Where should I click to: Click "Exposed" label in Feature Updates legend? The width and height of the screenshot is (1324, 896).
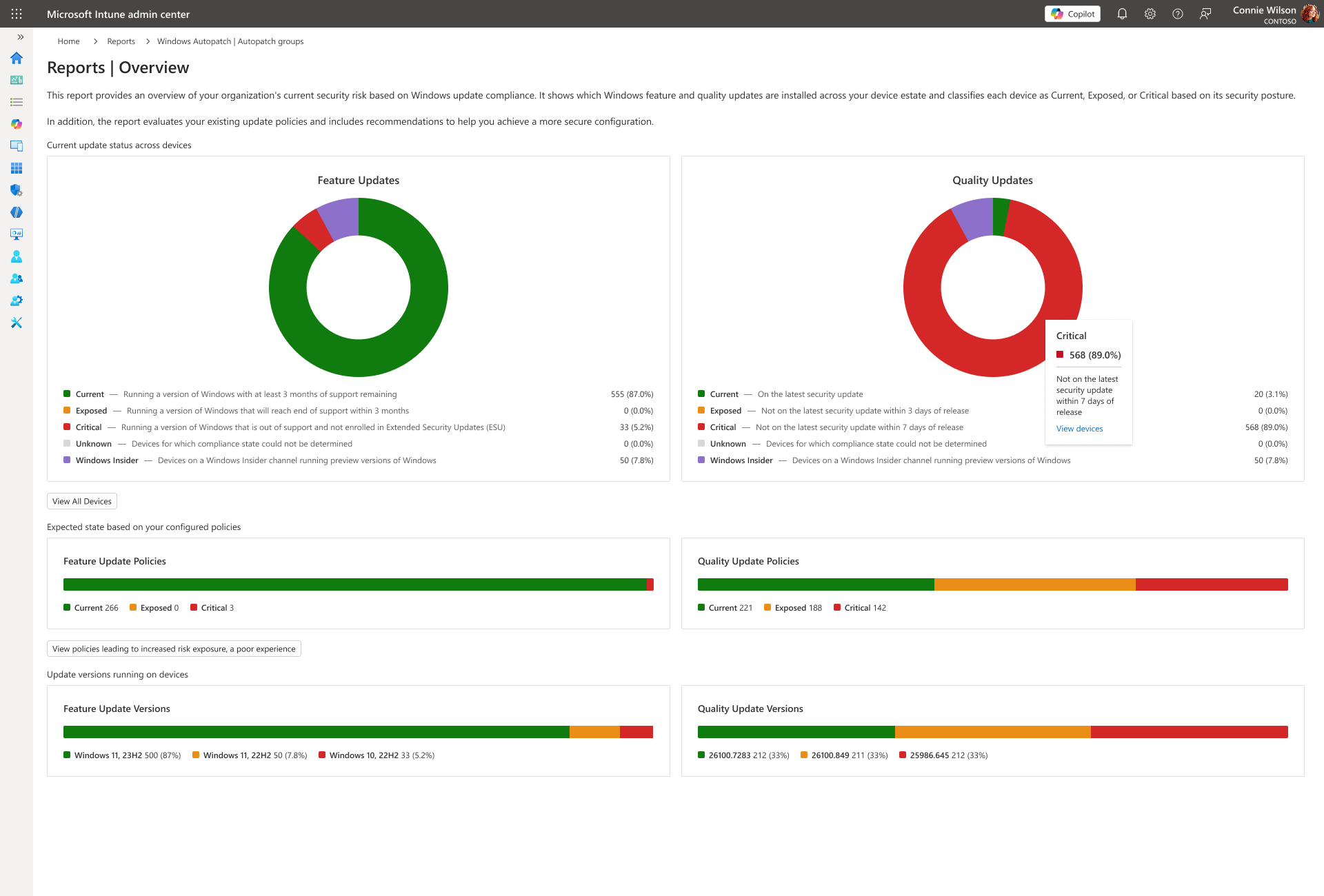tap(91, 411)
